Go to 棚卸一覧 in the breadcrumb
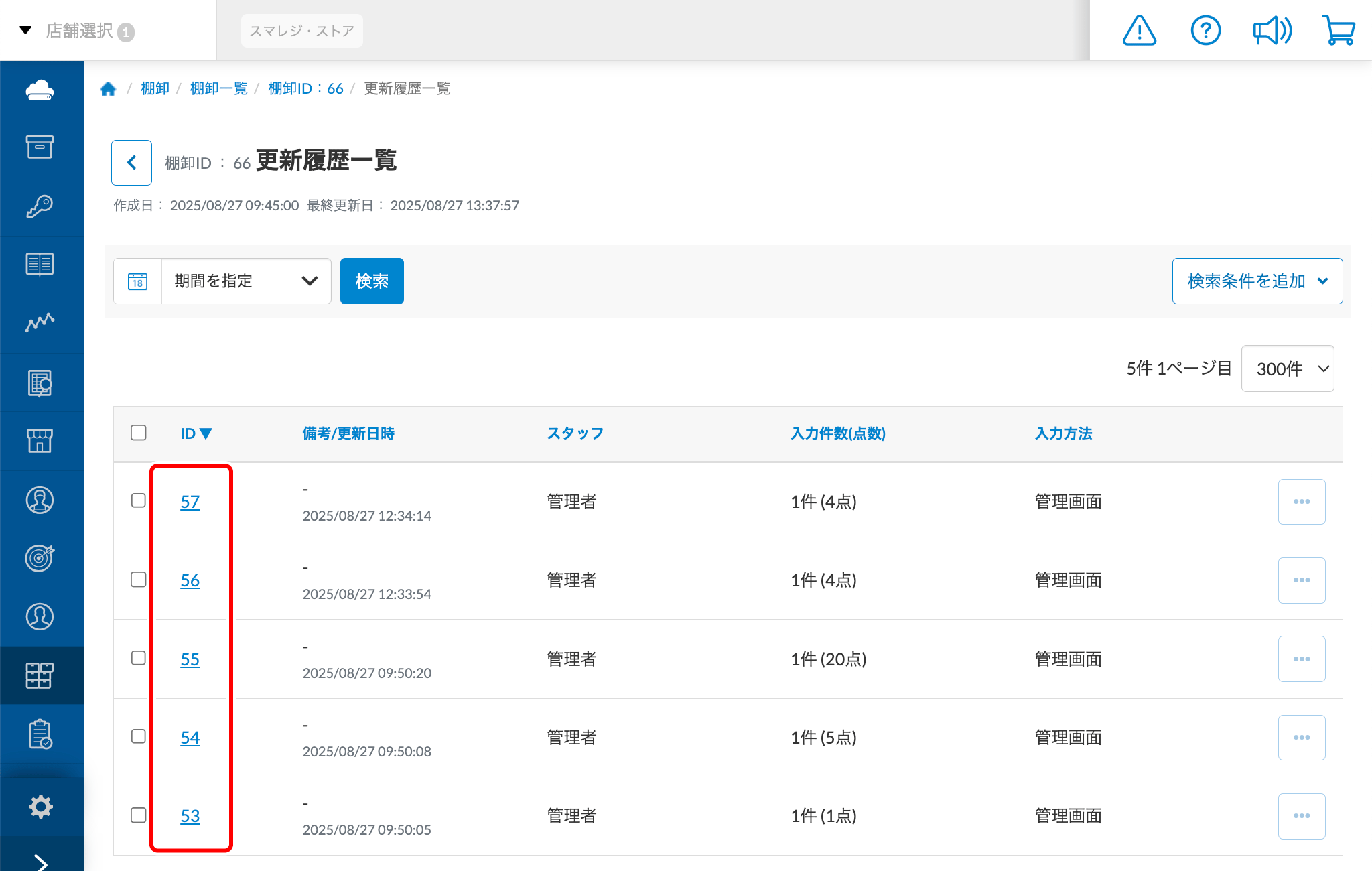The height and width of the screenshot is (871, 1372). (x=218, y=89)
